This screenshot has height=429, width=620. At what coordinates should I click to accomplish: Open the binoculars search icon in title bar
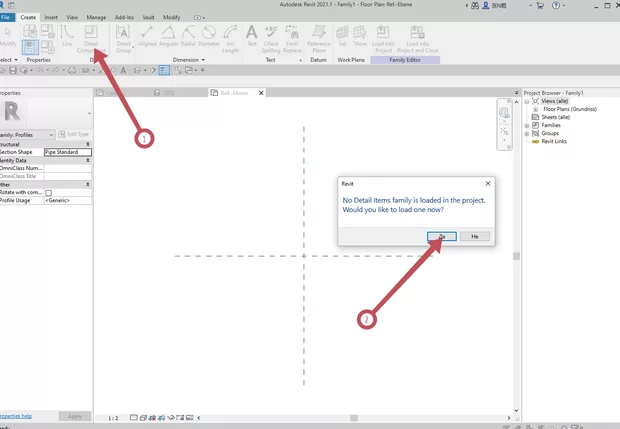pos(475,6)
